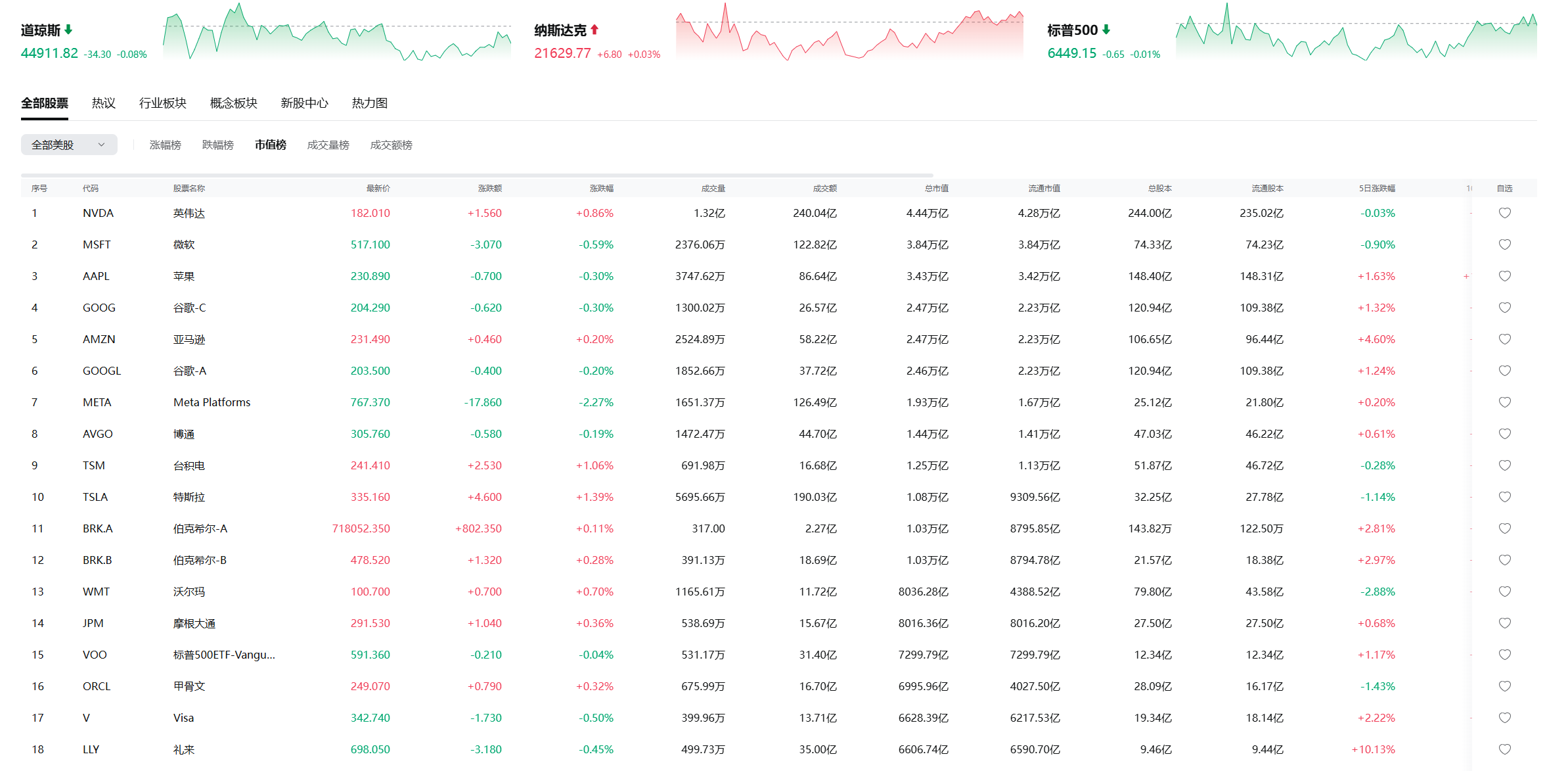Favorite META with heart icon

click(x=1504, y=402)
